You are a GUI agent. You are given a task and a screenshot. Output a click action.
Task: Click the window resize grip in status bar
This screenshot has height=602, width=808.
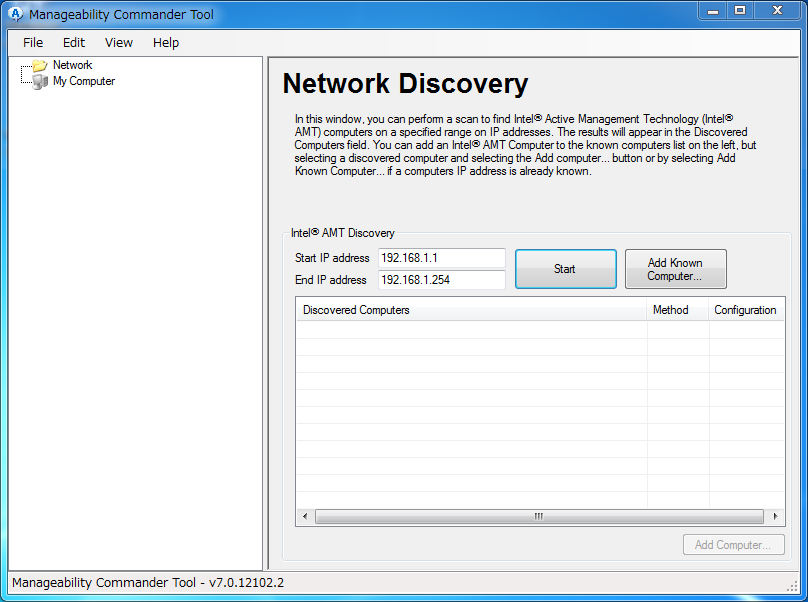[793, 586]
